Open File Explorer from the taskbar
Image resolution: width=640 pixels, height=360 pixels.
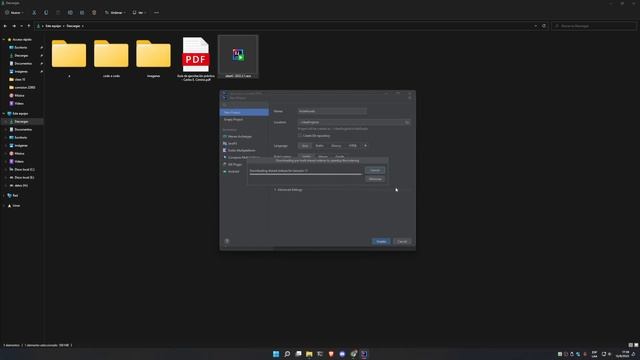(x=309, y=354)
